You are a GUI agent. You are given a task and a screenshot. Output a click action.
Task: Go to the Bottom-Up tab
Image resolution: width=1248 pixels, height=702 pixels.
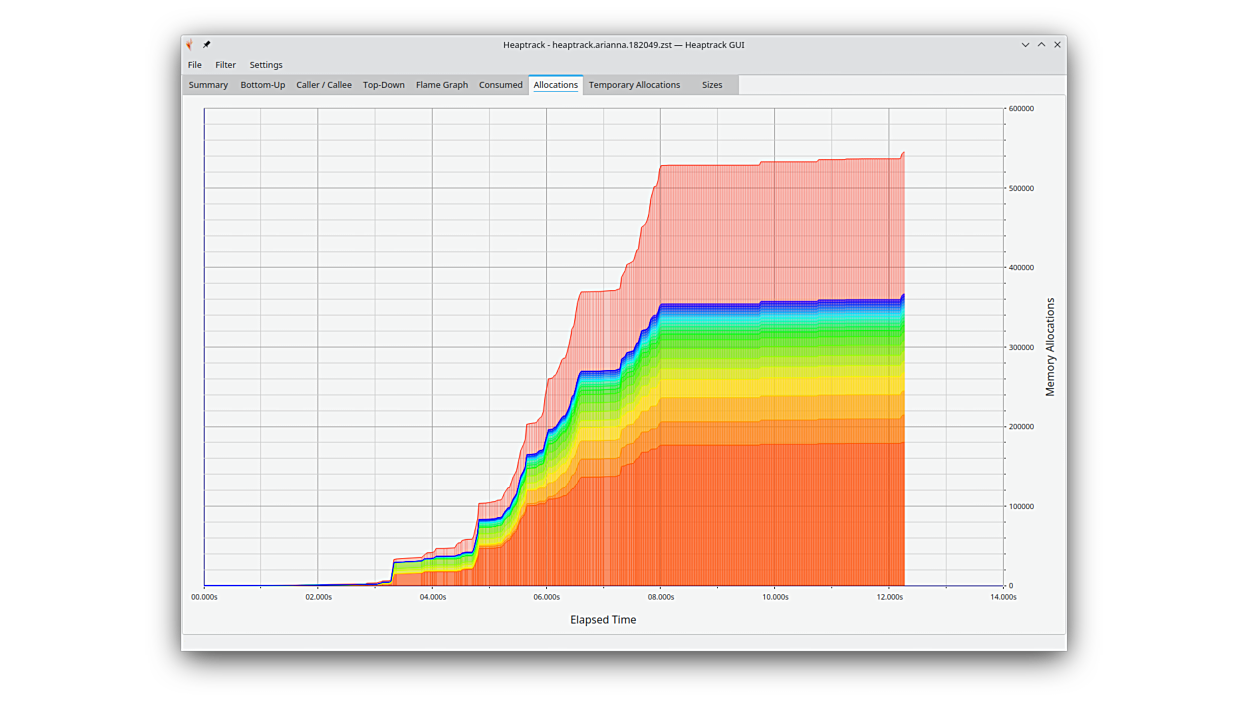point(262,85)
